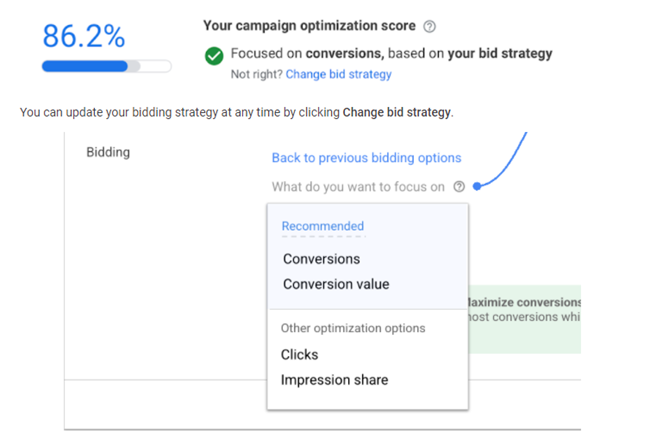Go back to previous bidding options
The height and width of the screenshot is (440, 650).
click(366, 158)
